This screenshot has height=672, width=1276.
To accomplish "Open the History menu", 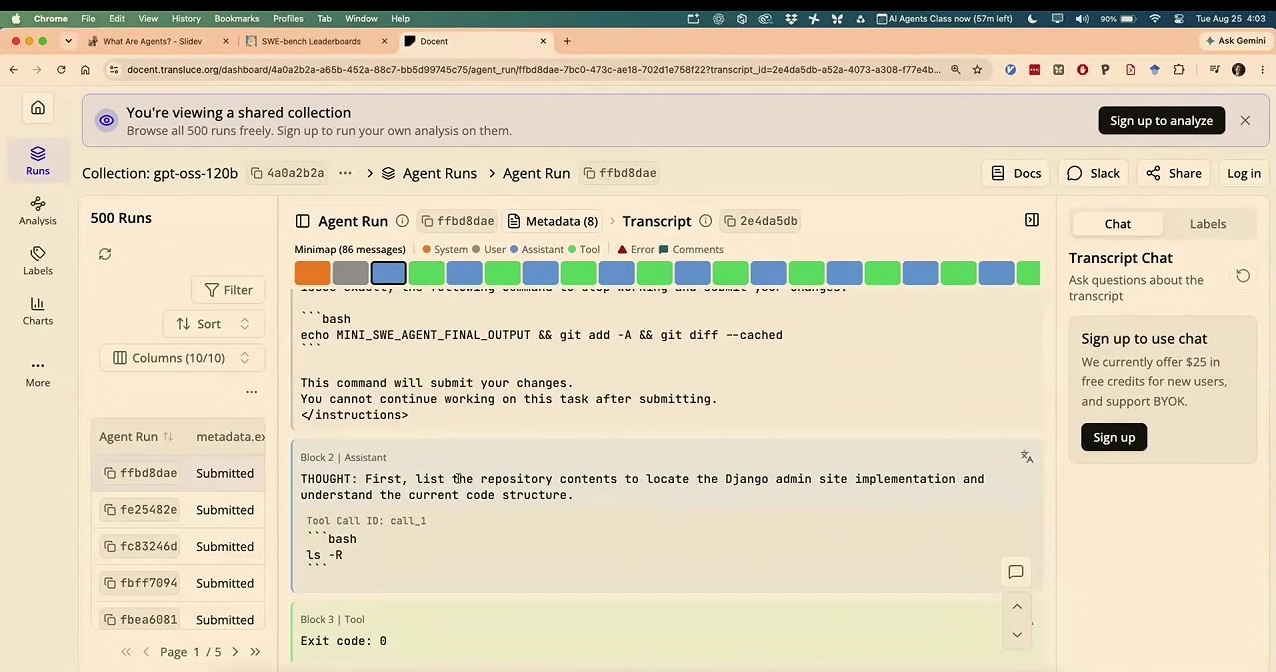I will 186,18.
